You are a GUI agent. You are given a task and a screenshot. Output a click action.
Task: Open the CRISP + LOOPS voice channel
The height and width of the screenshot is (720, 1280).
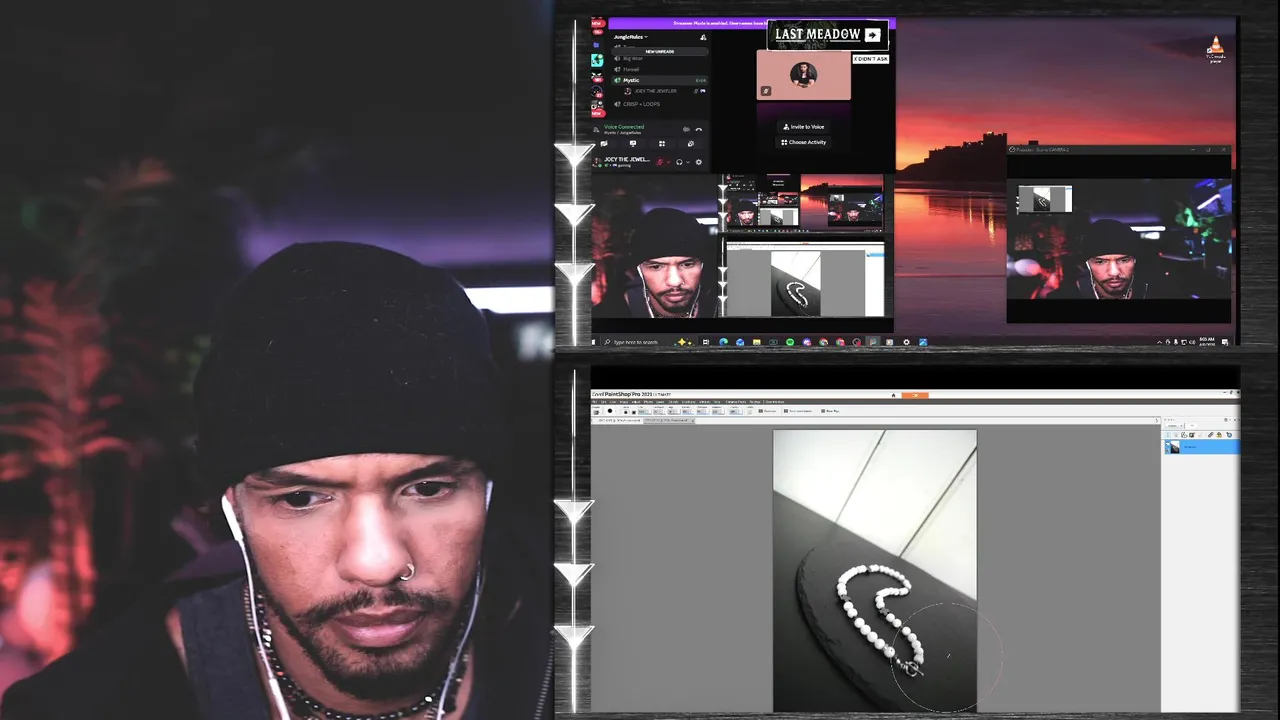pyautogui.click(x=660, y=104)
